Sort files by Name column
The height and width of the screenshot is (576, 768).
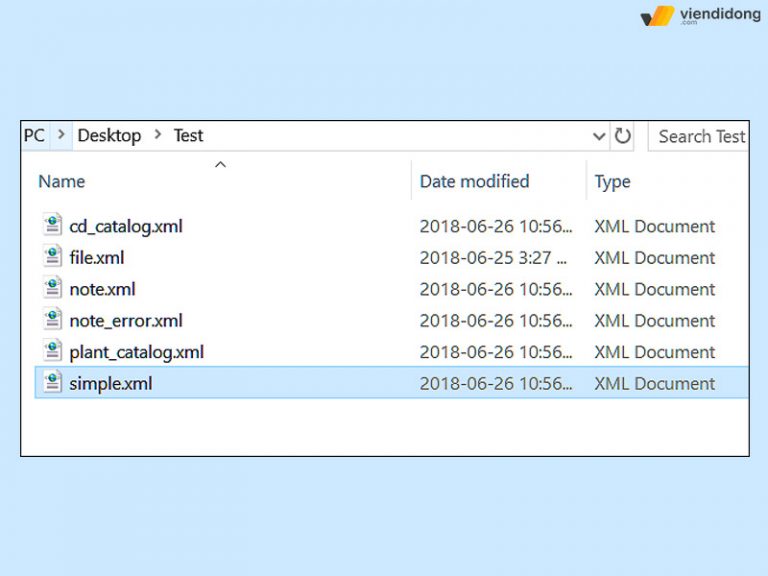[61, 181]
